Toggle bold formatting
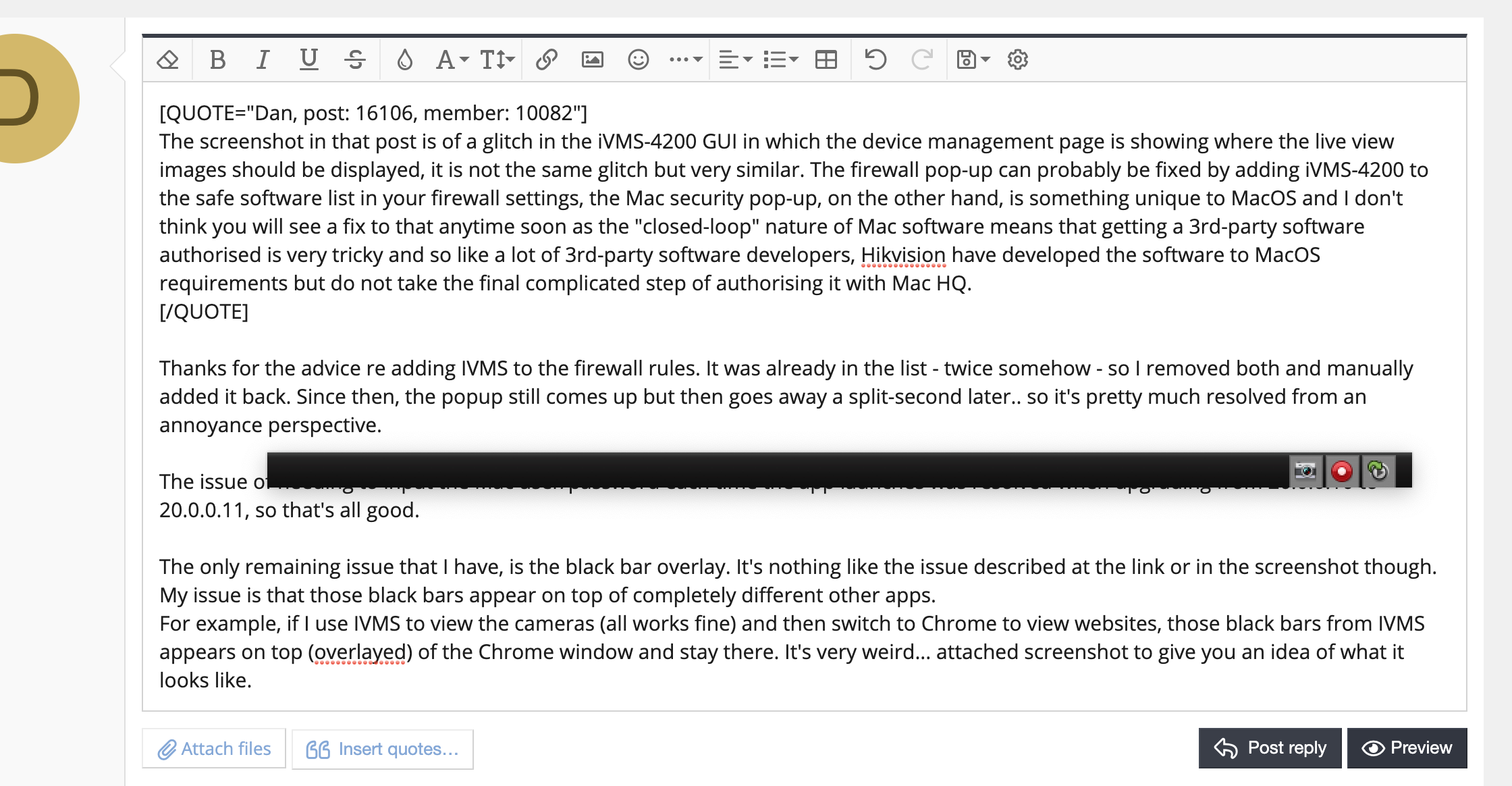The height and width of the screenshot is (786, 1512). pyautogui.click(x=217, y=60)
